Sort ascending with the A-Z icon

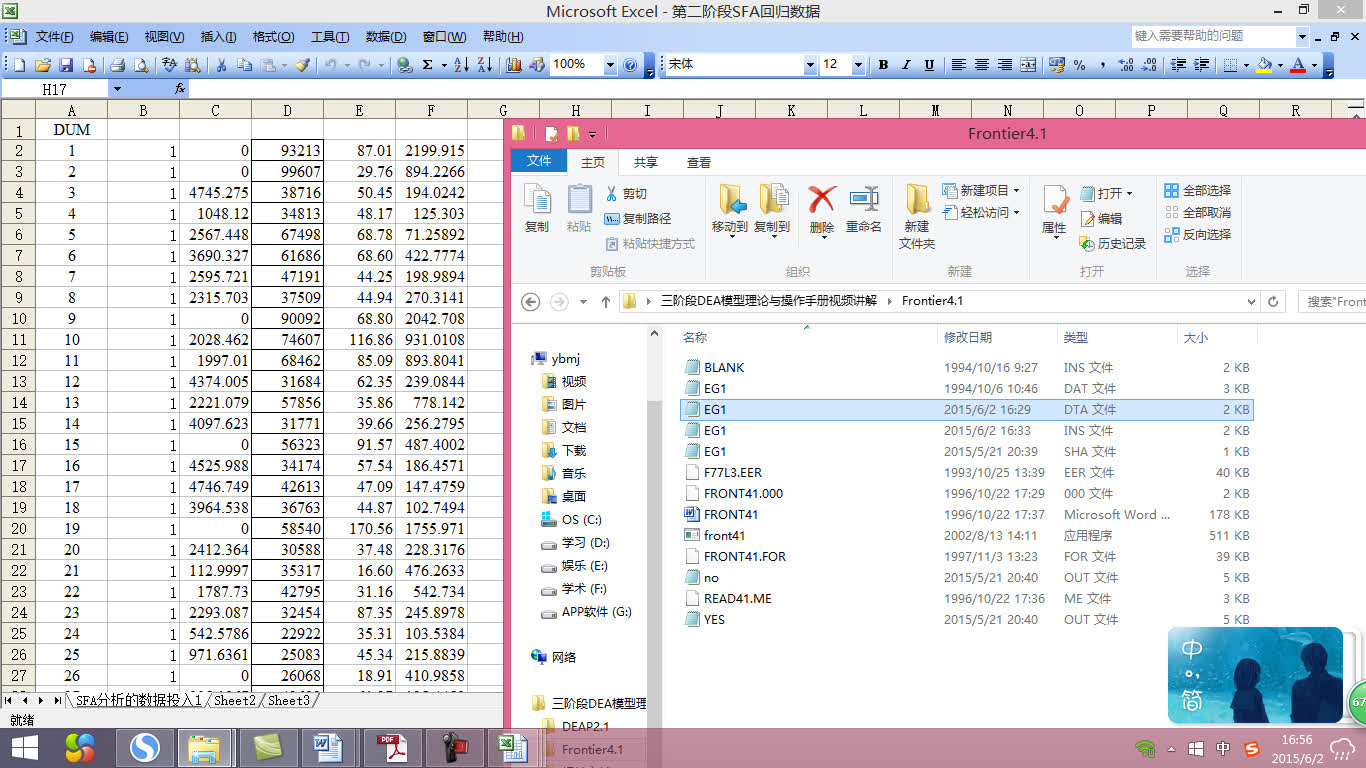tap(461, 65)
